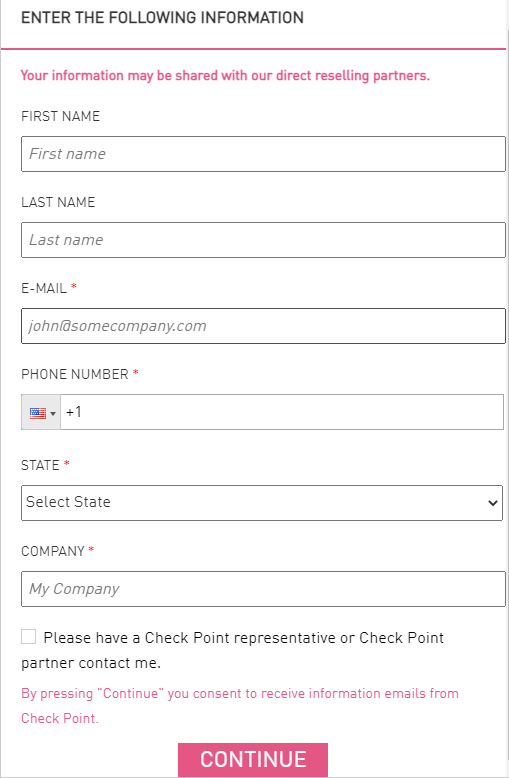Open the Select State dropdown

click(x=262, y=503)
